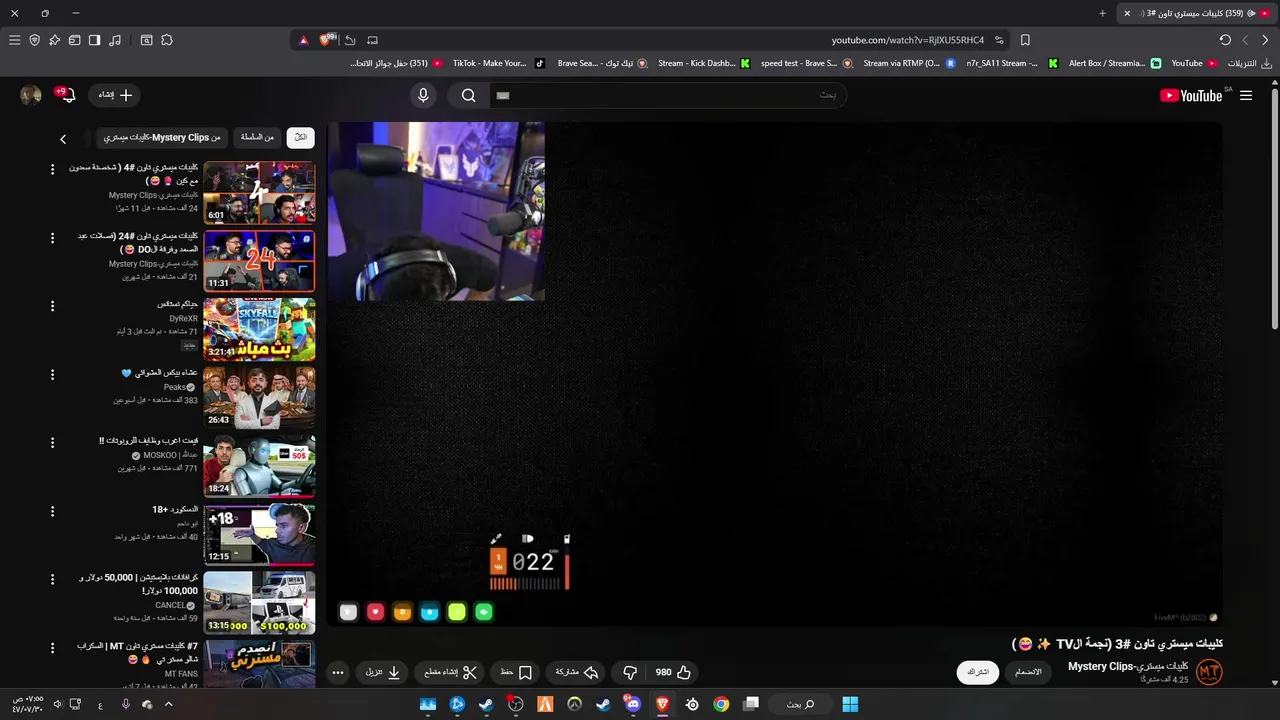Screen dimensions: 1280x720
Task: Create a clip with the scissors button
Action: (x=449, y=672)
